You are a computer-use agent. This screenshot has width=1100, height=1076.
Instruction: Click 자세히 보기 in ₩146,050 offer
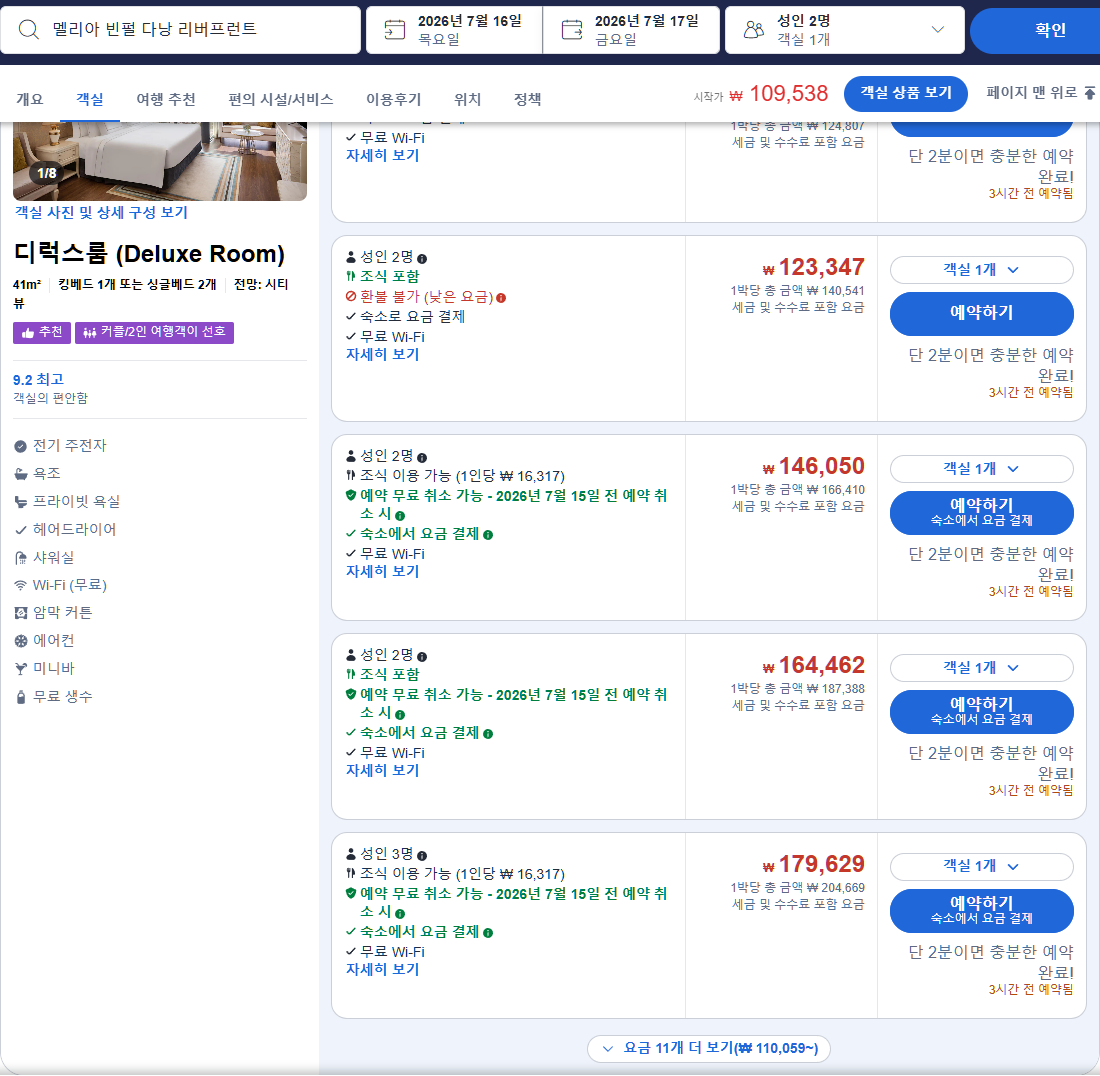(x=382, y=572)
